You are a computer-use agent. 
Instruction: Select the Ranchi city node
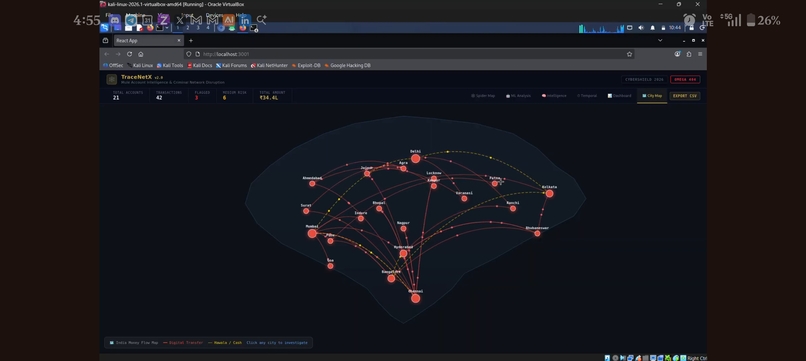(512, 208)
